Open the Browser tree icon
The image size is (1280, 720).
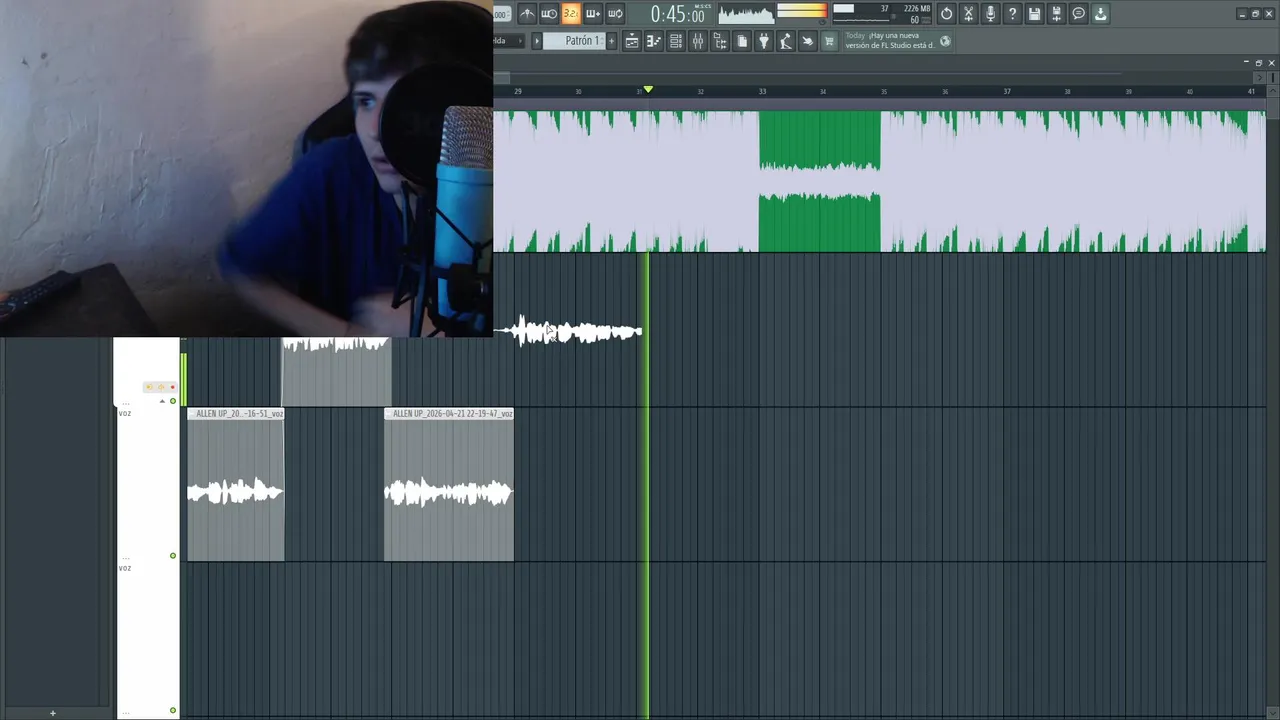pos(720,41)
